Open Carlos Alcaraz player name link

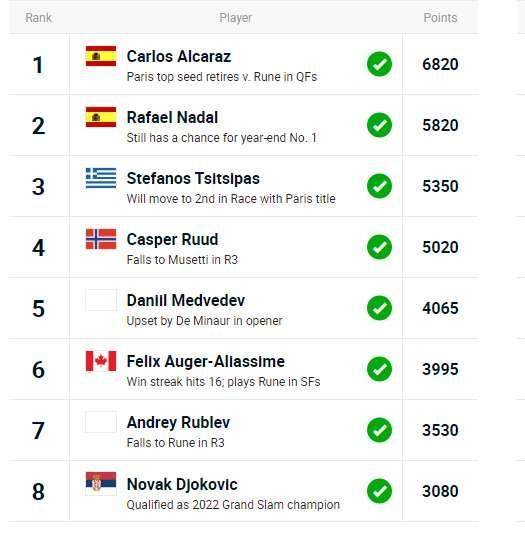point(179,57)
